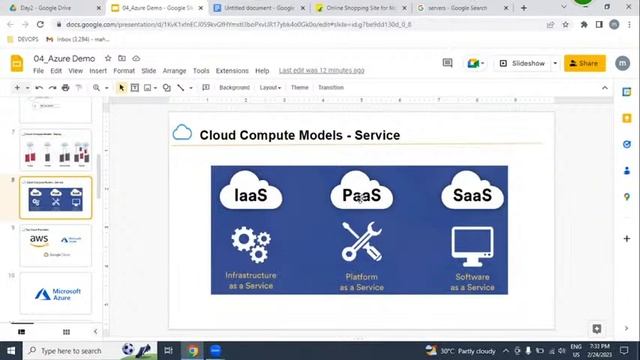Screen dimensions: 640x360
Task: Open the Format menu
Action: coord(124,71)
